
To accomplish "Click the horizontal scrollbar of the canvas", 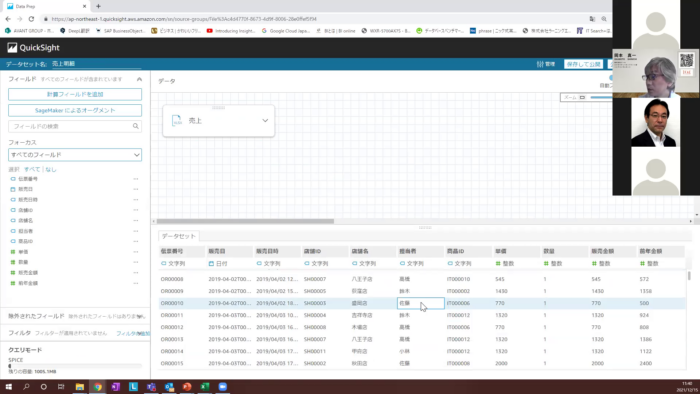I will pos(245,221).
